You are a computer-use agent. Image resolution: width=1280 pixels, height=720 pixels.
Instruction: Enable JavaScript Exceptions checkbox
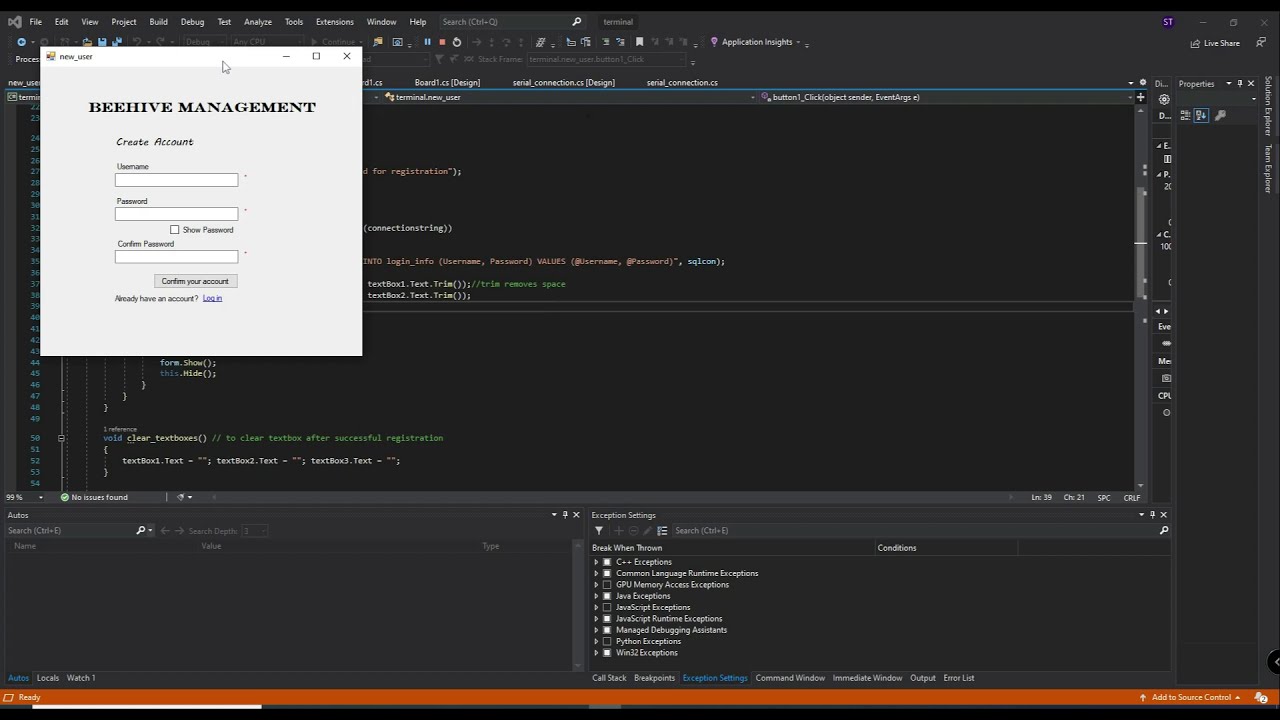(607, 608)
